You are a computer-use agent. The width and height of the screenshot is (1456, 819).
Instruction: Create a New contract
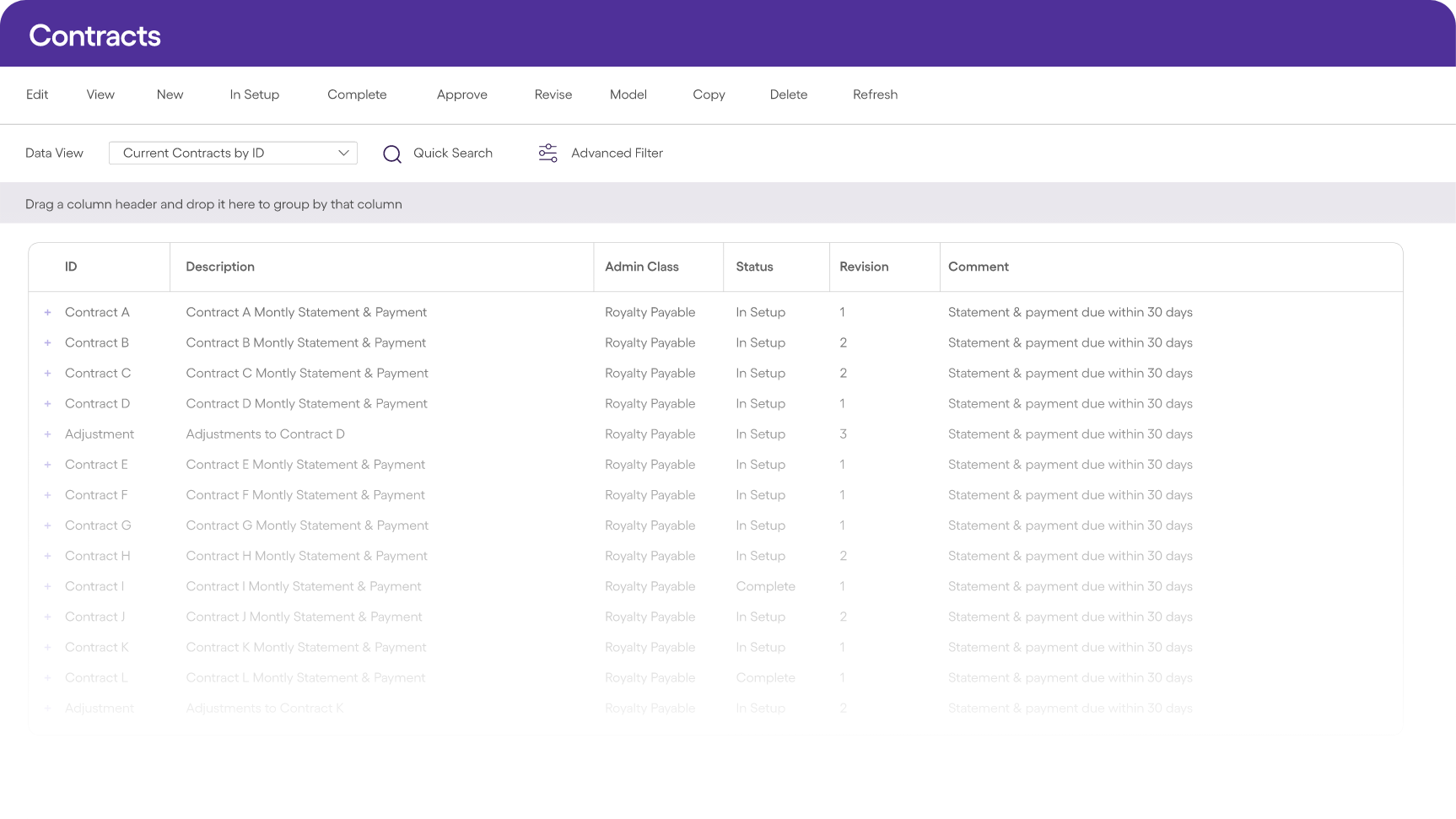(x=170, y=94)
